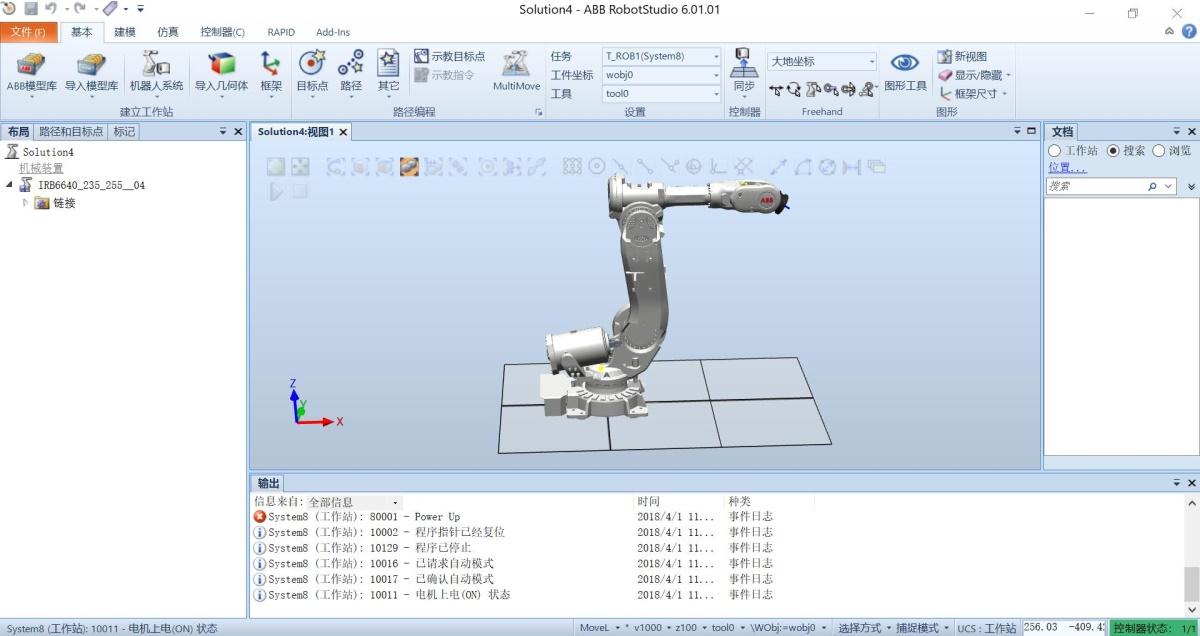1200x636 pixels.
Task: Select the Freehand move tool
Action: [776, 90]
